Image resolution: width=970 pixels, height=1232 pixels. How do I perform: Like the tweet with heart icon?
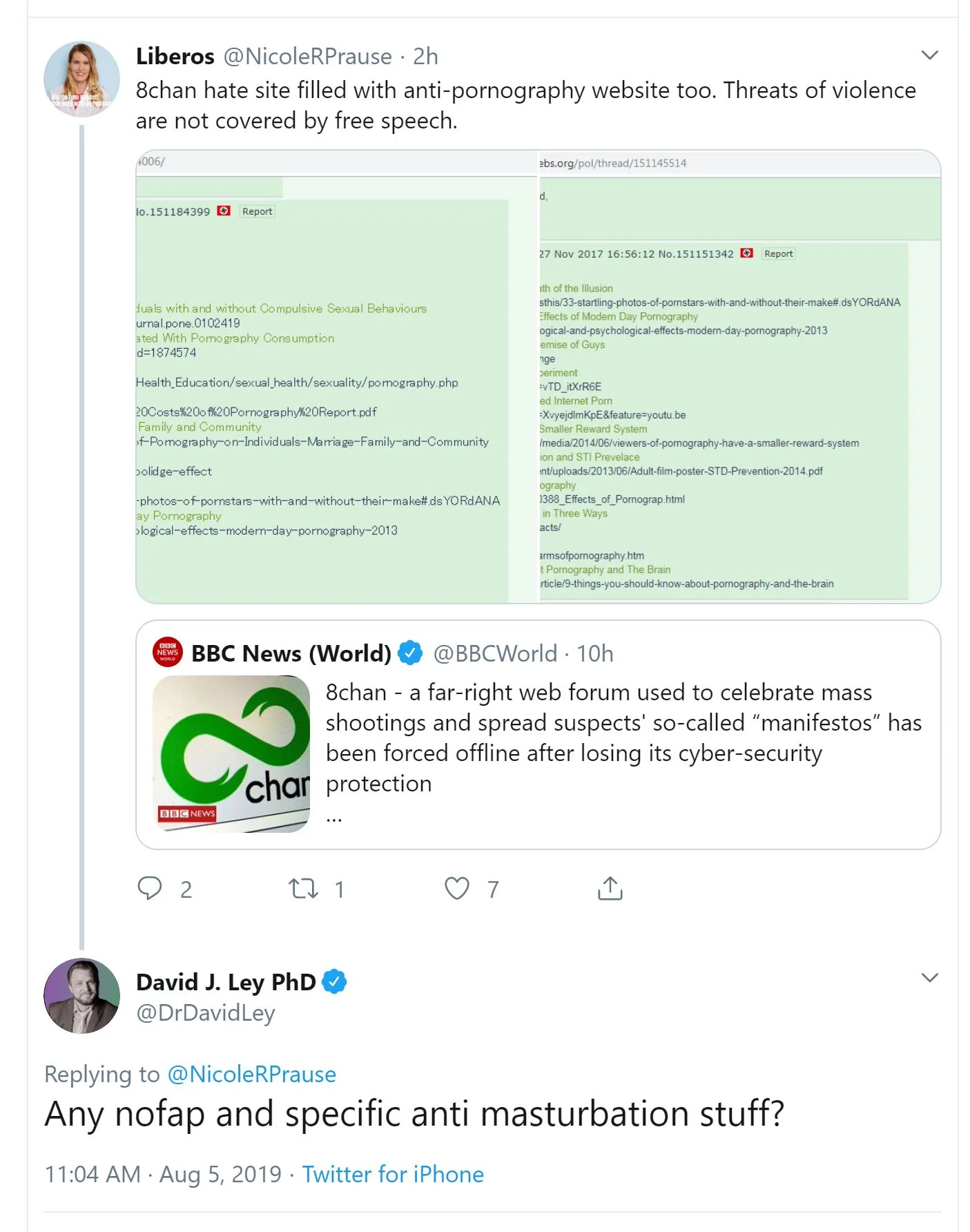point(456,888)
